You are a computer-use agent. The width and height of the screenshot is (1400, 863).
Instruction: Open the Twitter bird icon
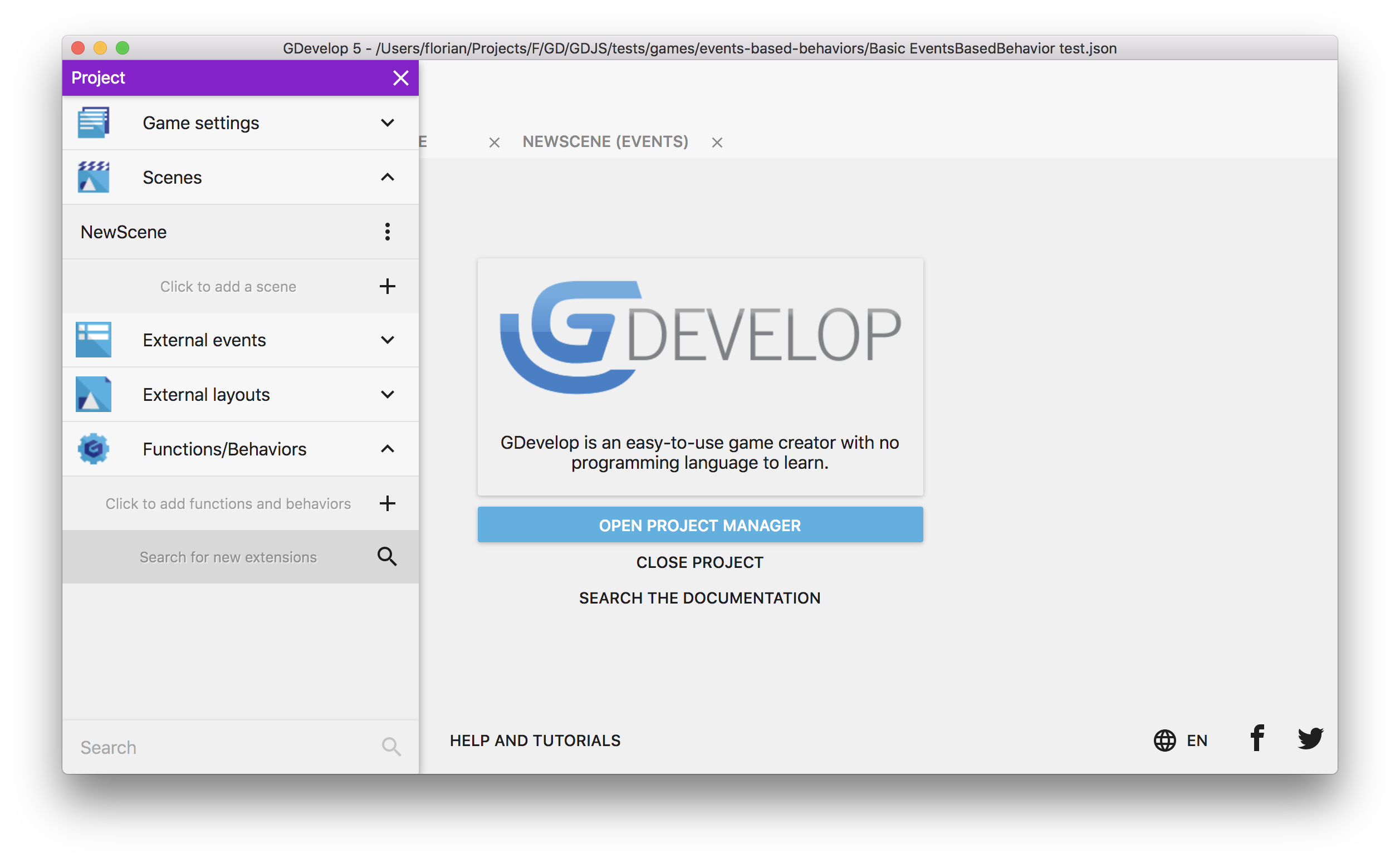tap(1310, 739)
